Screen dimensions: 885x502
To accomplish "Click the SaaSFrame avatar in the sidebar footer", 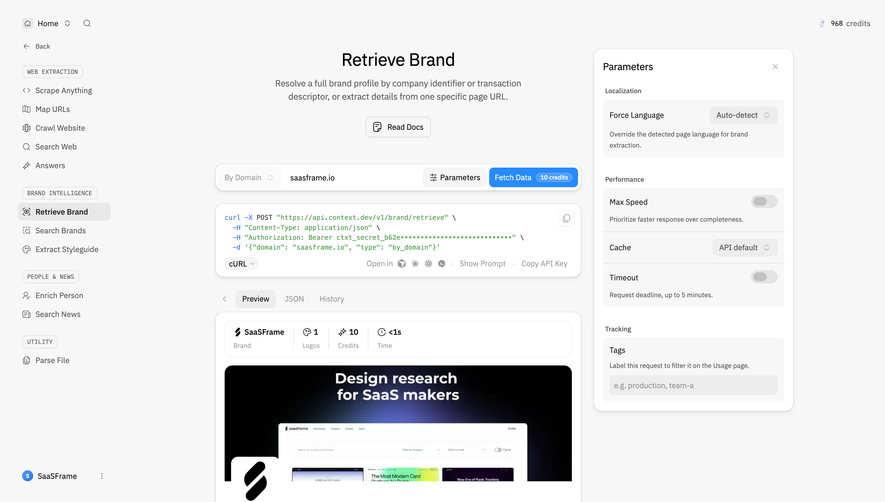I will click(28, 476).
